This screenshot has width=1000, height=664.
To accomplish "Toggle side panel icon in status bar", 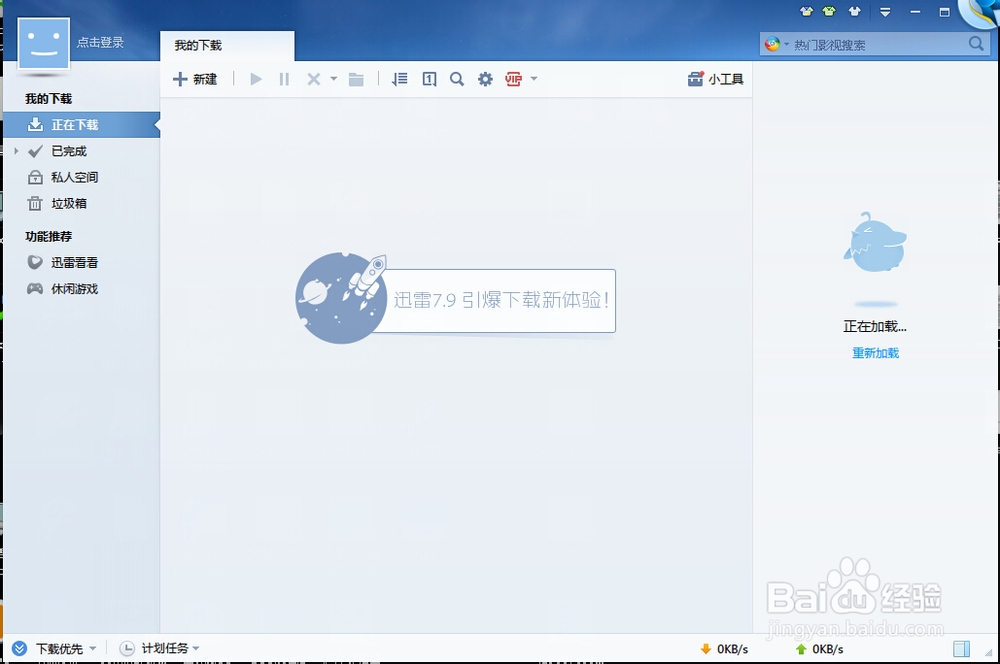I will (x=961, y=649).
